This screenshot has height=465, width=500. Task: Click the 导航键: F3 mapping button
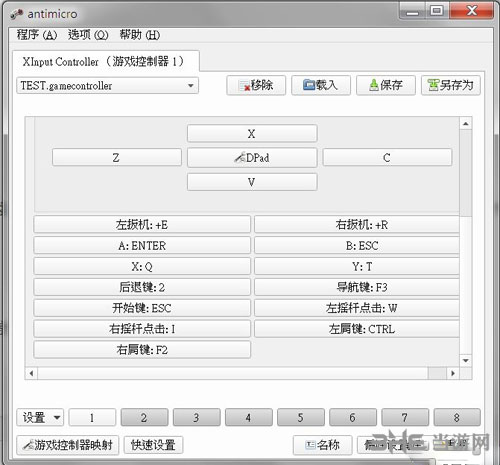[x=357, y=287]
